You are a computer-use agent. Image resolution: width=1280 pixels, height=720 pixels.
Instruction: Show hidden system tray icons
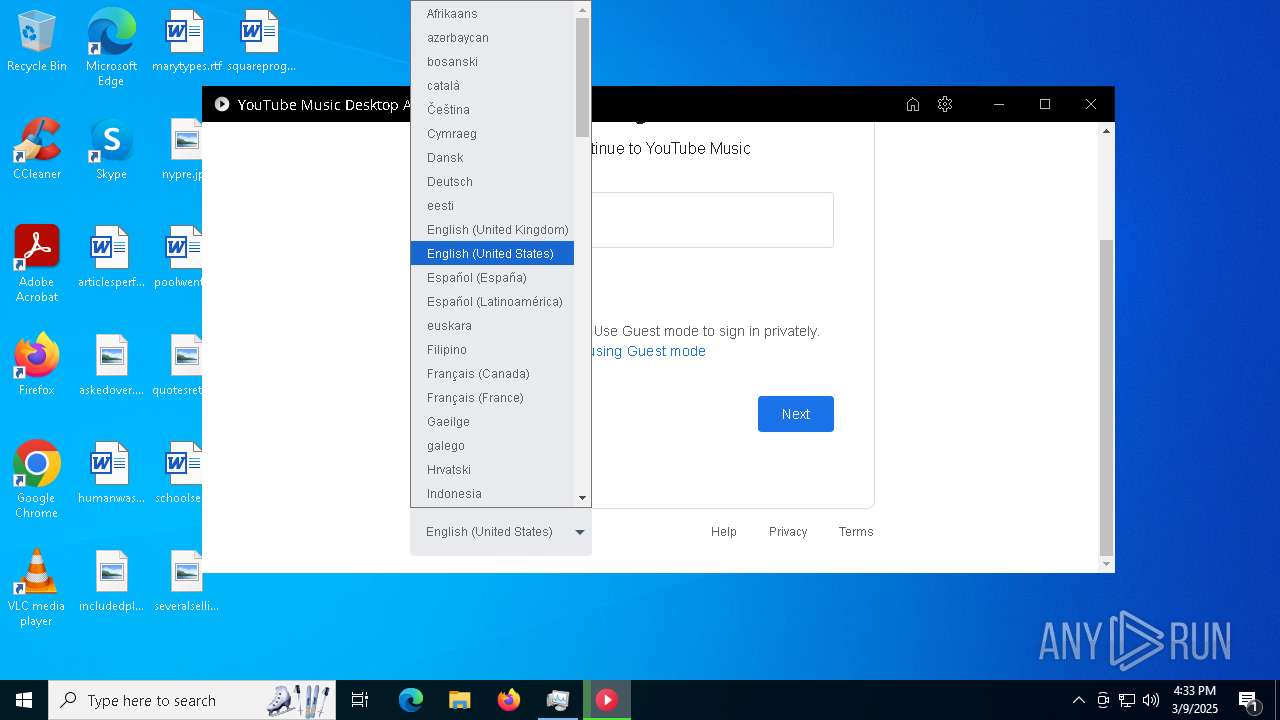click(1078, 700)
